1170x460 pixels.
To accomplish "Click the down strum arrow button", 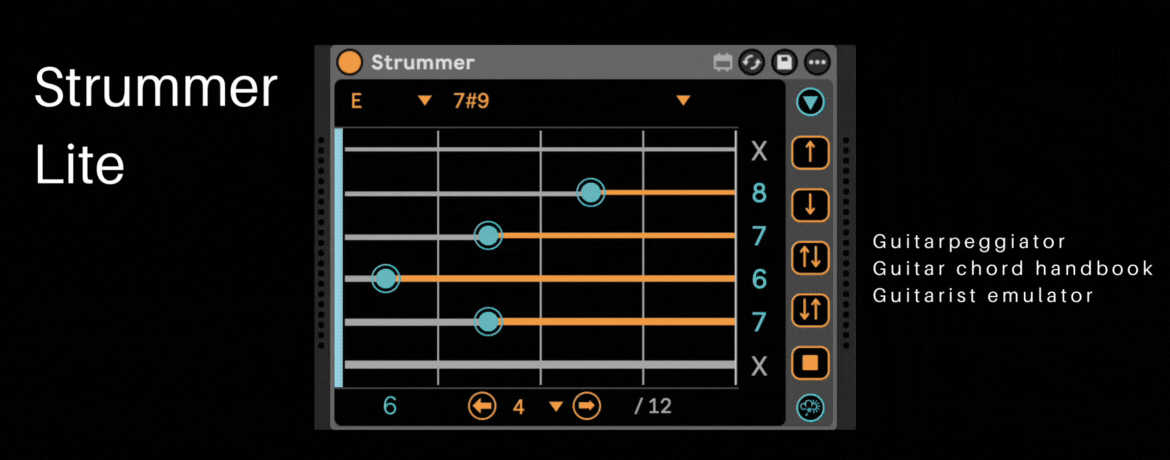I will point(810,205).
